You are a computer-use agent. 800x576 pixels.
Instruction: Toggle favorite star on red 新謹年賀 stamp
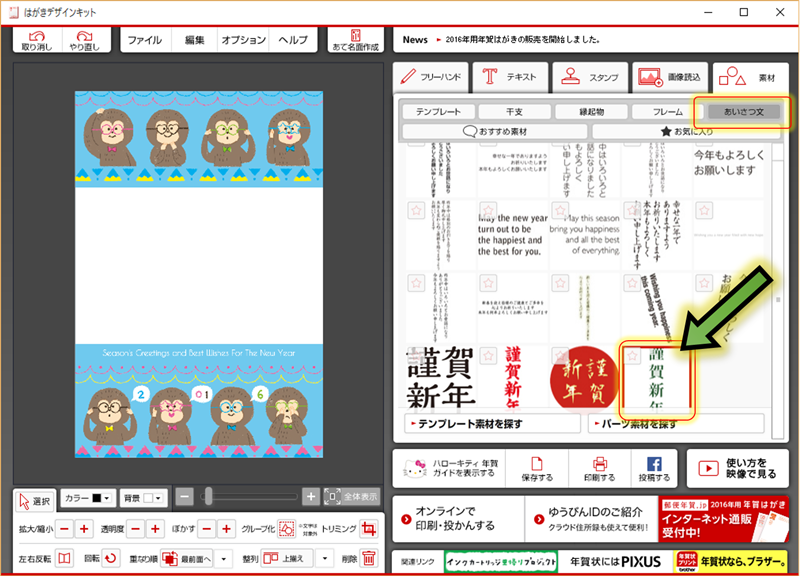[x=560, y=354]
